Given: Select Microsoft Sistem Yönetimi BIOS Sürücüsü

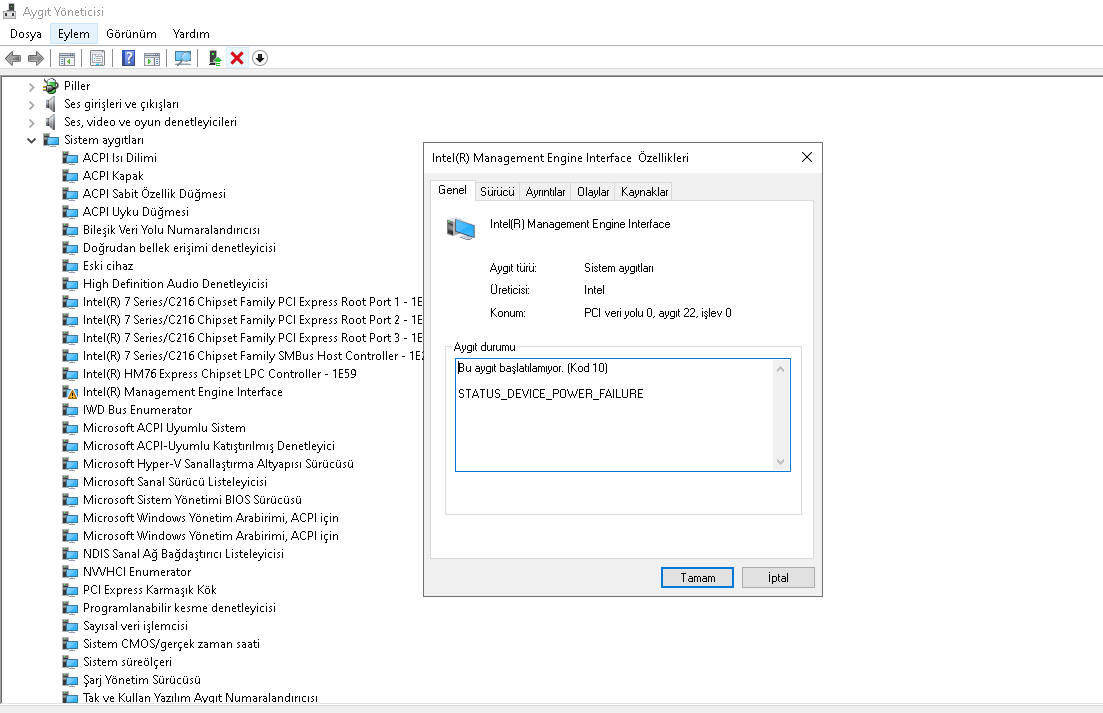Looking at the screenshot, I should tap(192, 500).
